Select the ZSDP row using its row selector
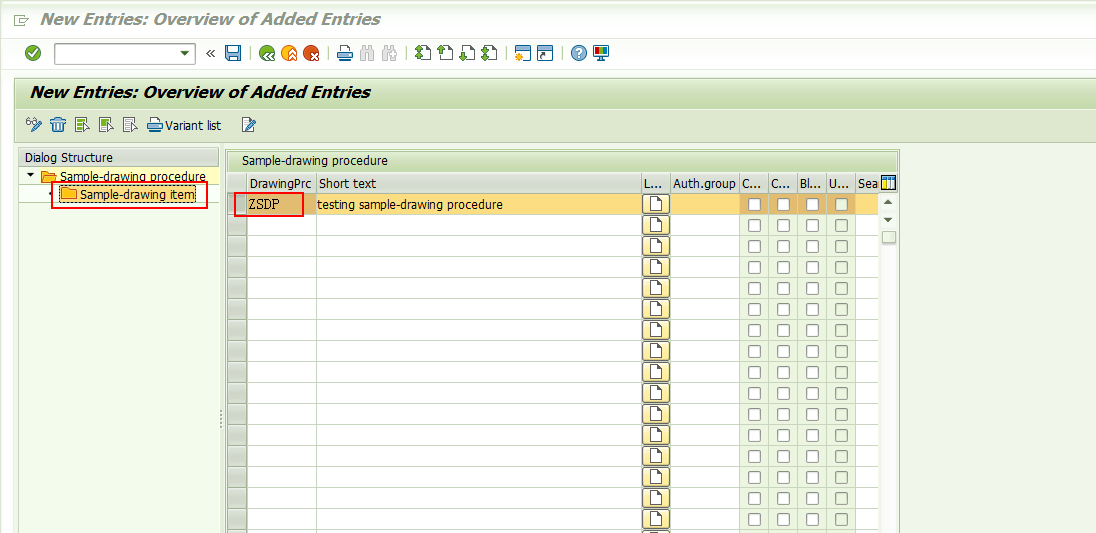1096x533 pixels. click(x=237, y=205)
